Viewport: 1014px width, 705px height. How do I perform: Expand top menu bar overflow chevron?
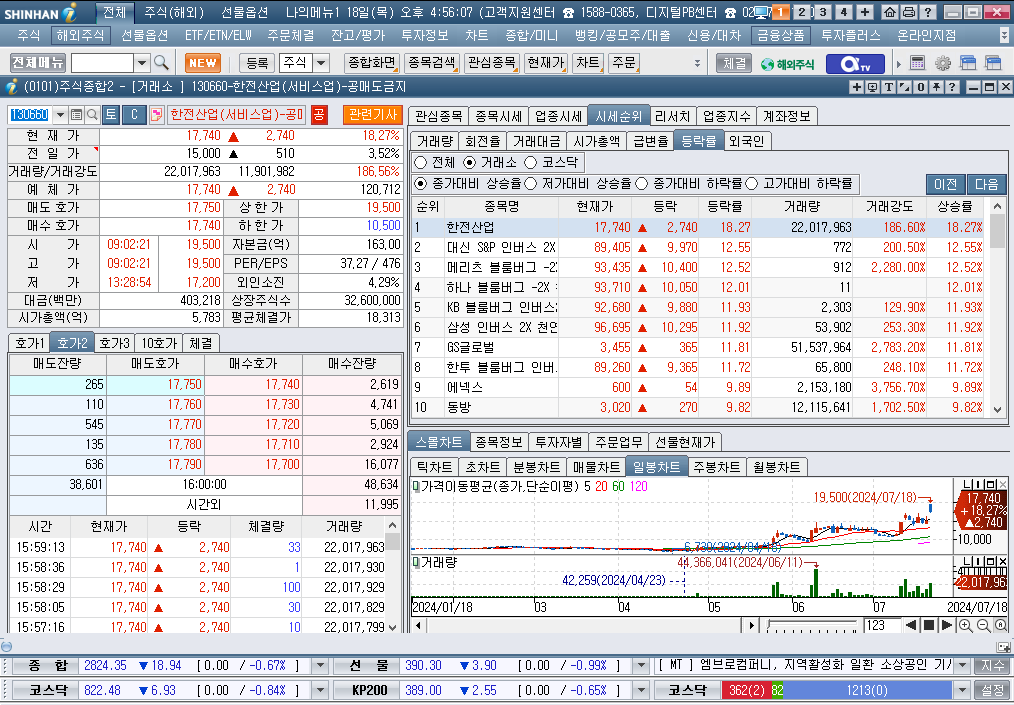tap(1004, 35)
